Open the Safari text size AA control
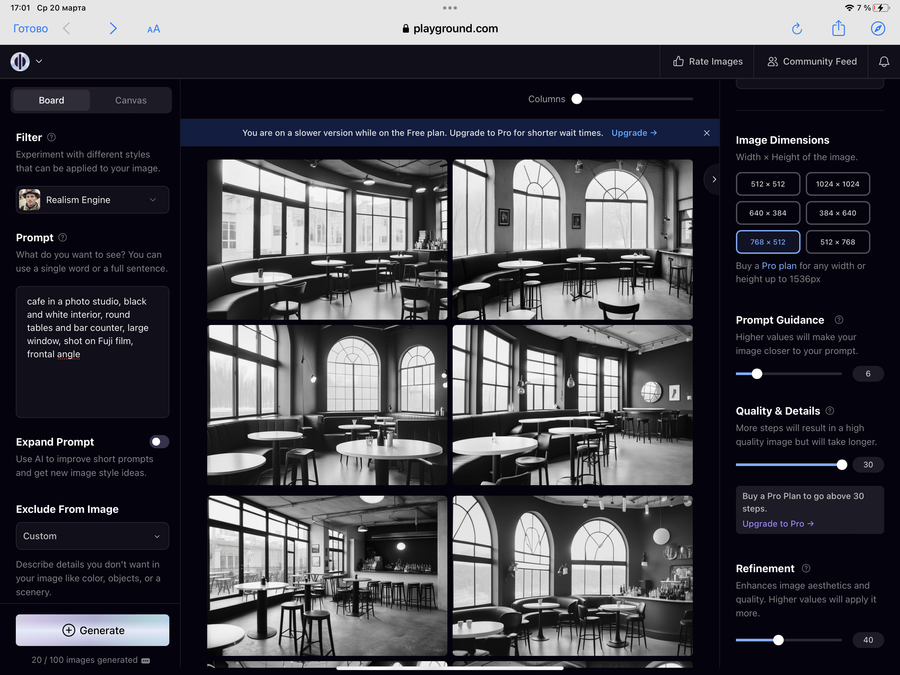 coord(153,29)
